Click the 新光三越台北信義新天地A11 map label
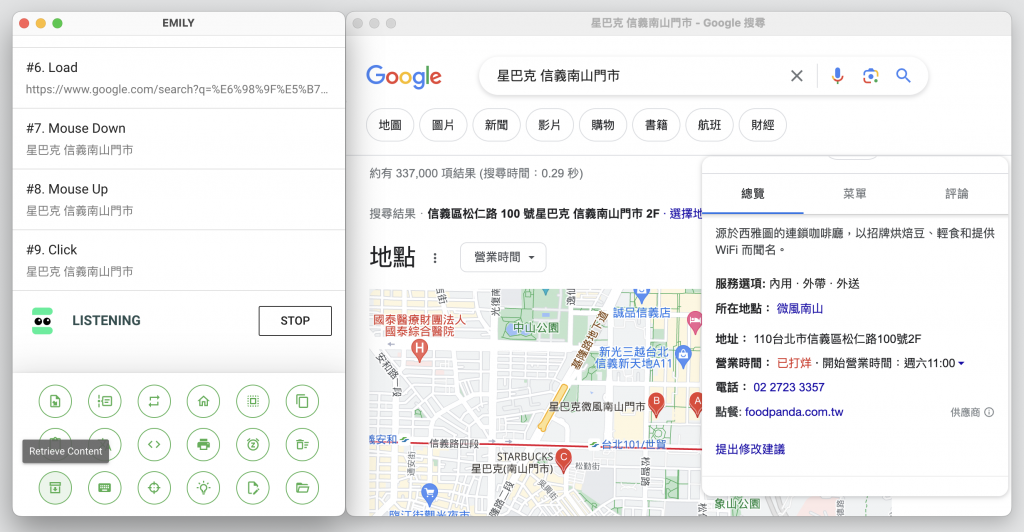Viewport: 1024px width, 532px height. [634, 358]
